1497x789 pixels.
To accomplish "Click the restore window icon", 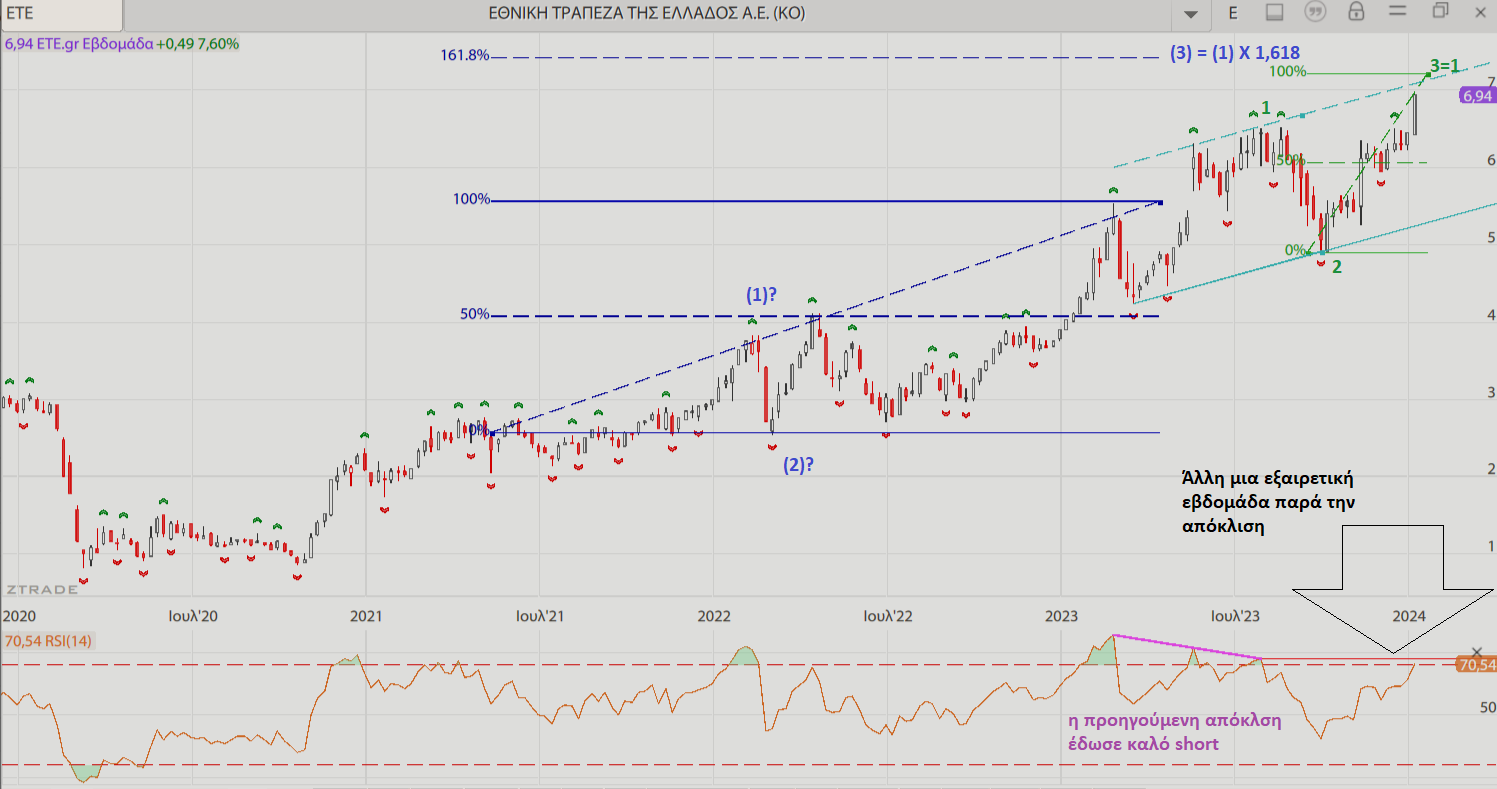I will 1440,11.
